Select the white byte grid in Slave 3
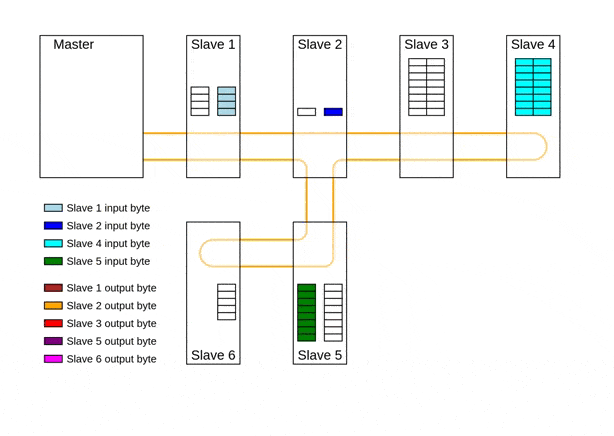The width and height of the screenshot is (614, 436). pyautogui.click(x=426, y=87)
